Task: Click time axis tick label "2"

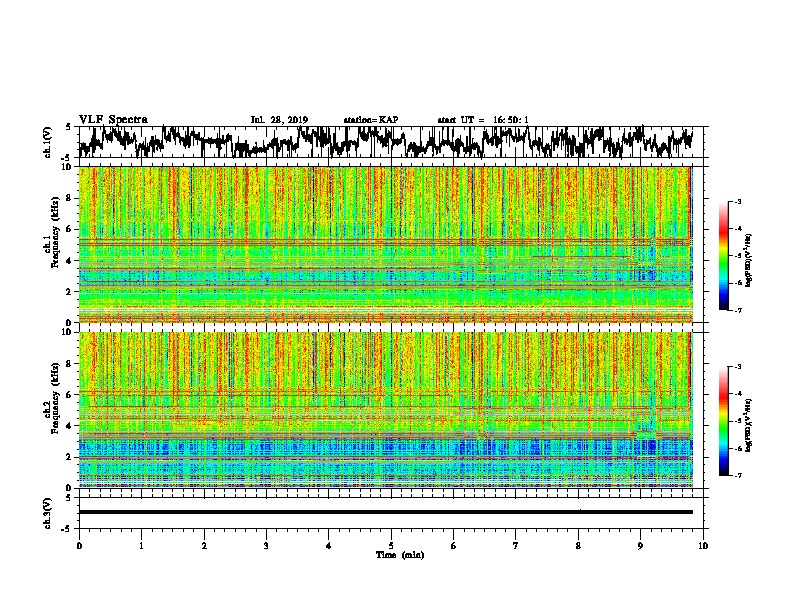Action: point(204,546)
